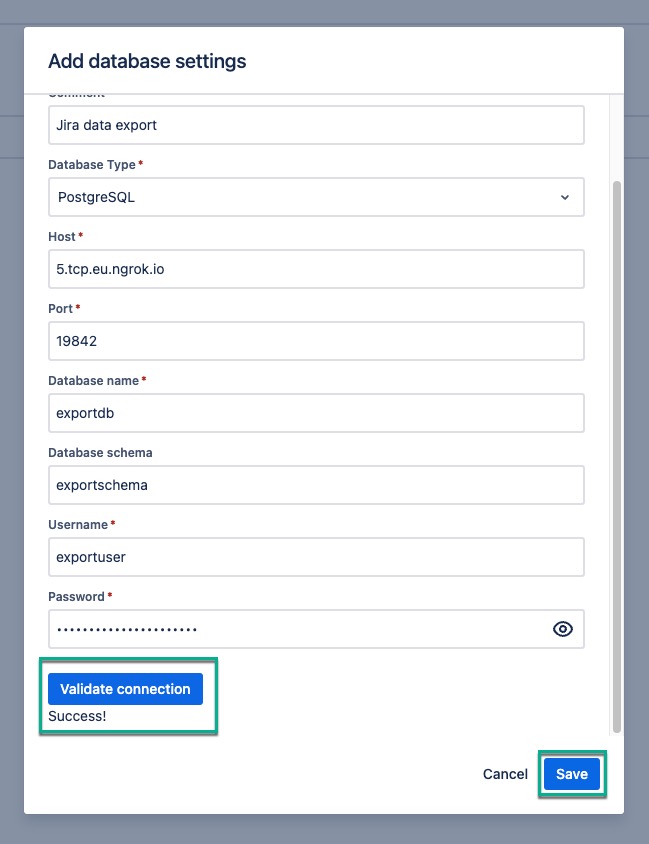The width and height of the screenshot is (649, 844).
Task: Click the Success! validation message
Action: tap(76, 716)
